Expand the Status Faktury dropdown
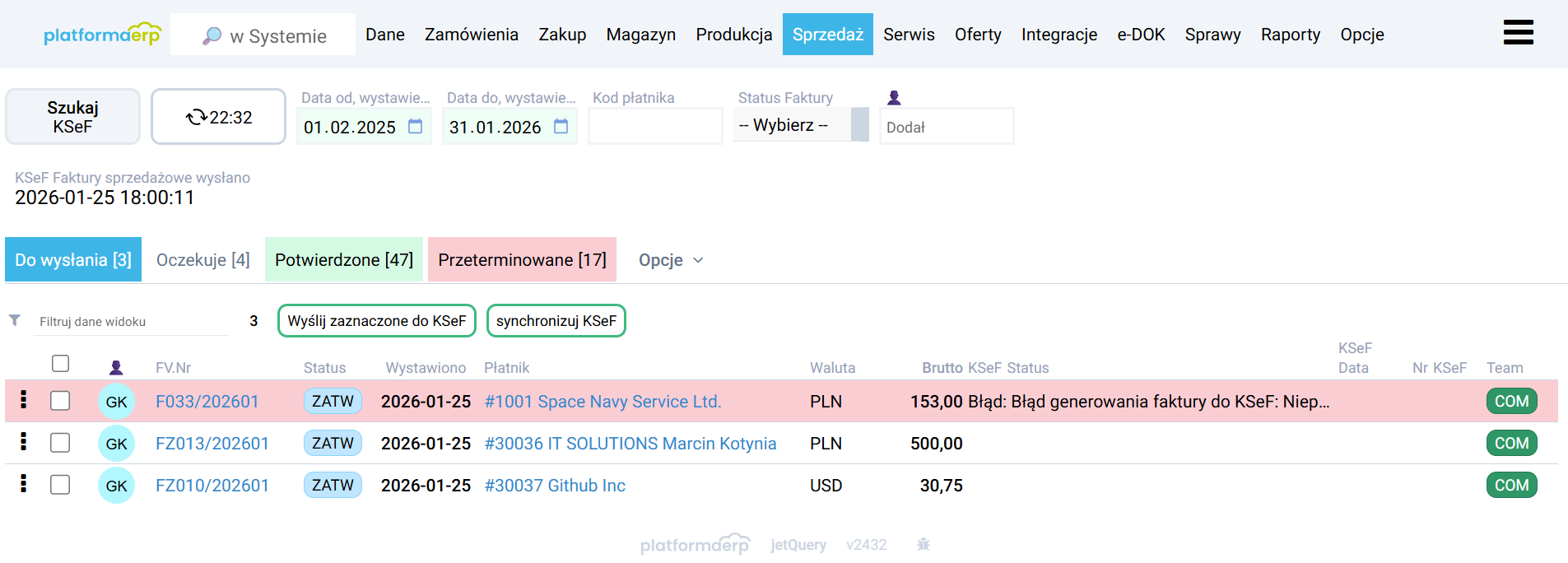Screen dimensions: 1568x563 800,125
